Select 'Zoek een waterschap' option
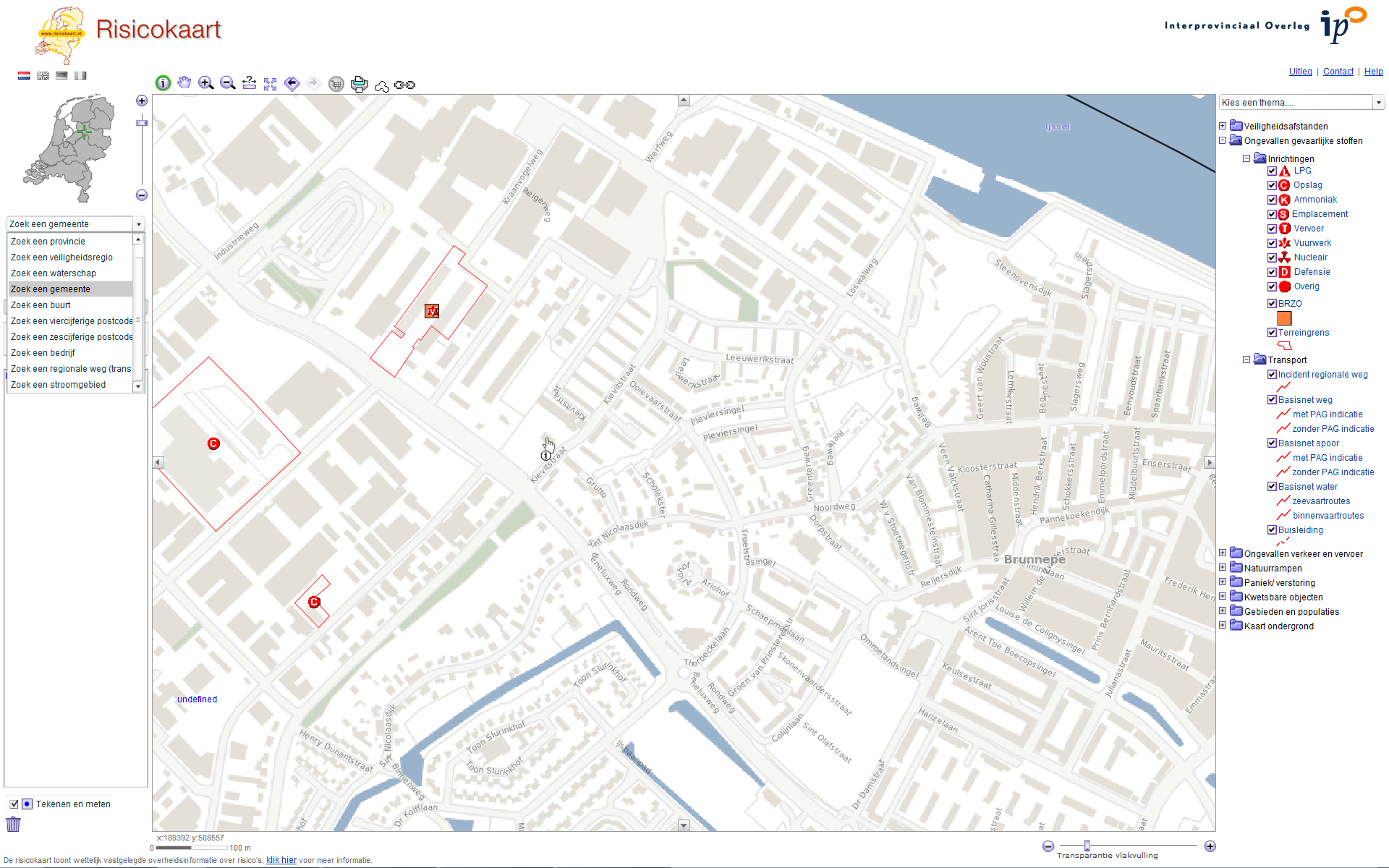Image resolution: width=1389 pixels, height=868 pixels. point(70,273)
